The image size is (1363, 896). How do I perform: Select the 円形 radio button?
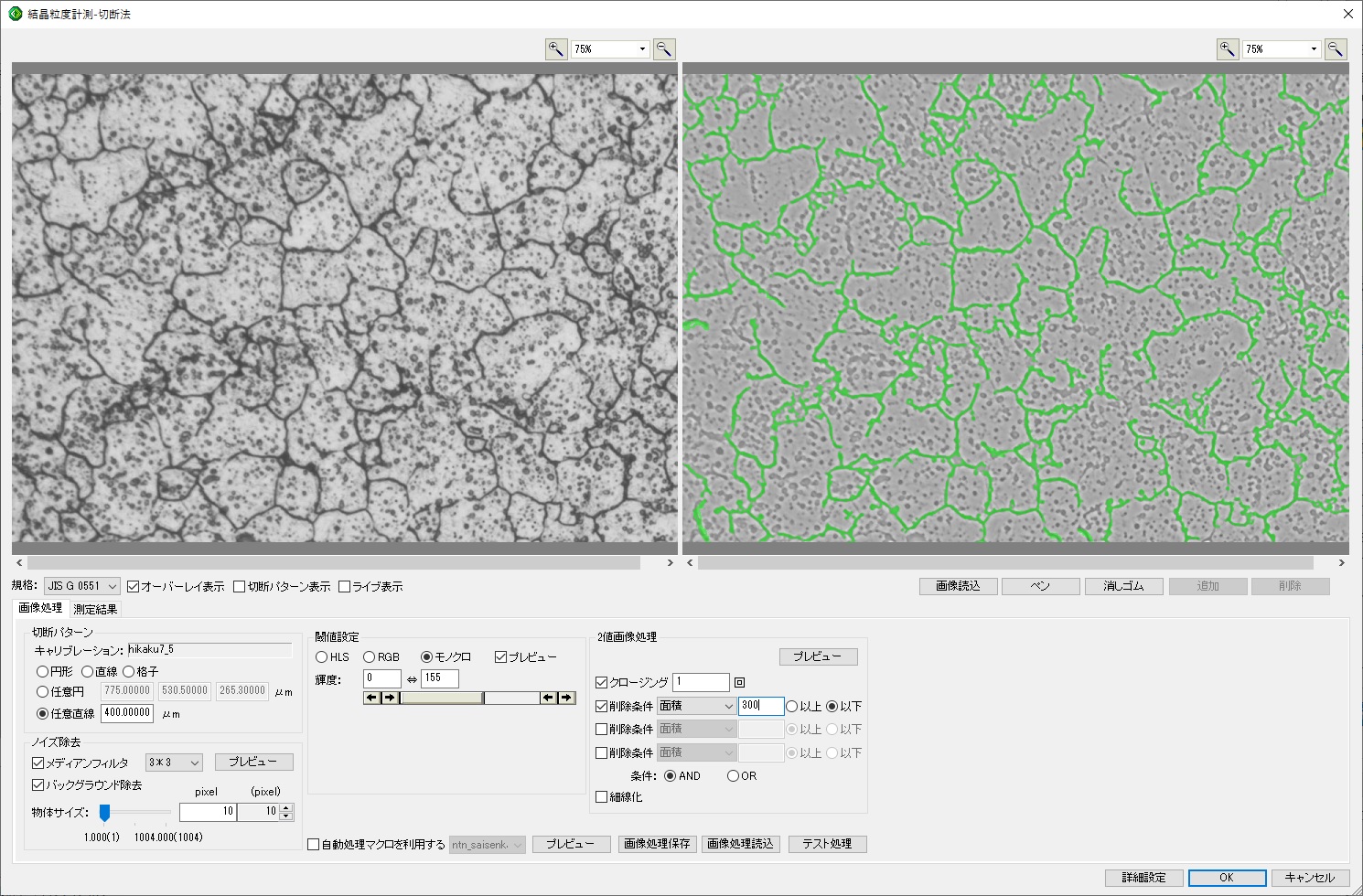43,672
